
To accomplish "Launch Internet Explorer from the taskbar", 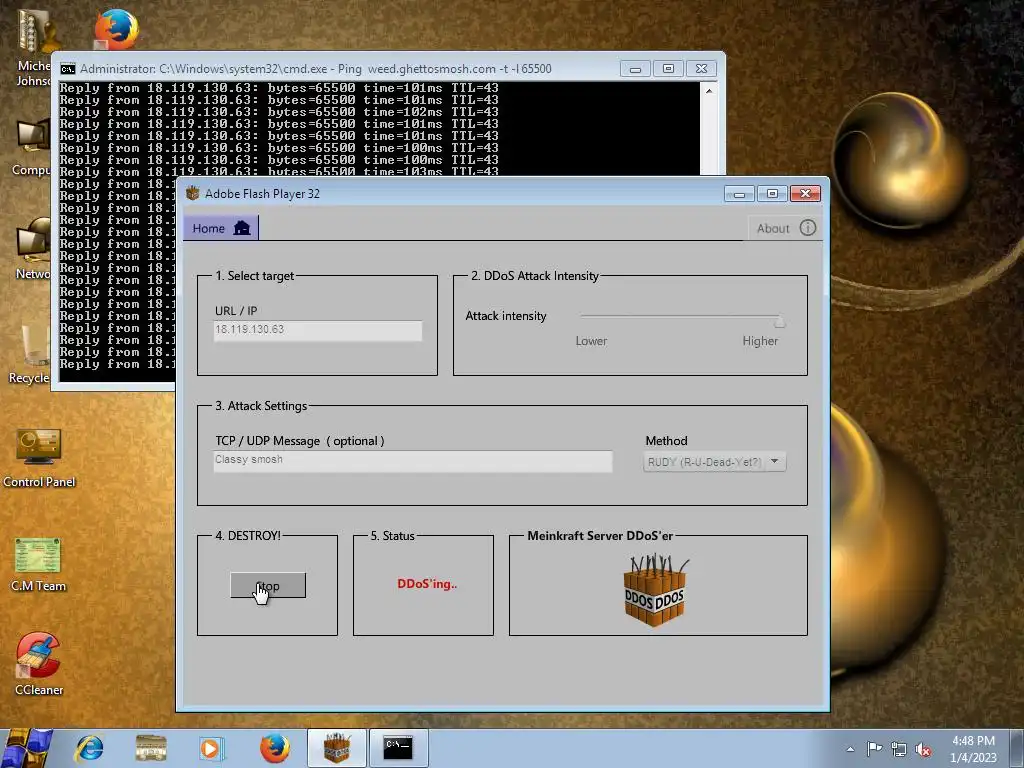I will (x=89, y=748).
